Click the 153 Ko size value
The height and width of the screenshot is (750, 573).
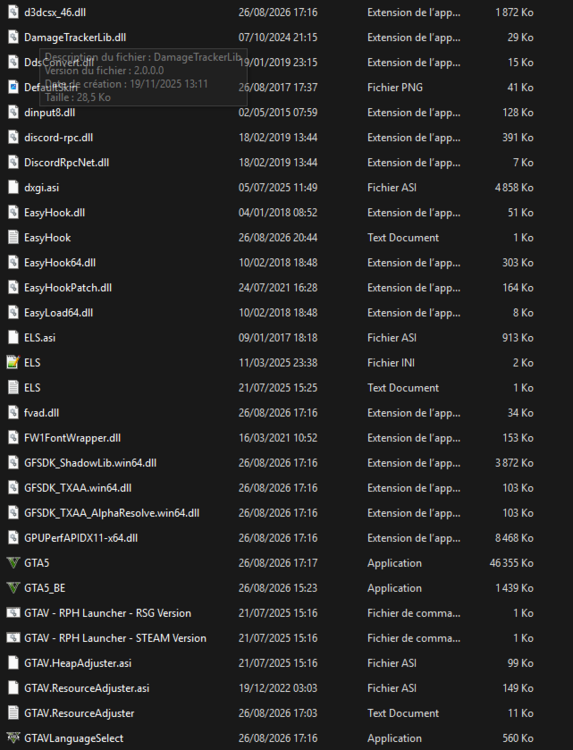pos(518,438)
